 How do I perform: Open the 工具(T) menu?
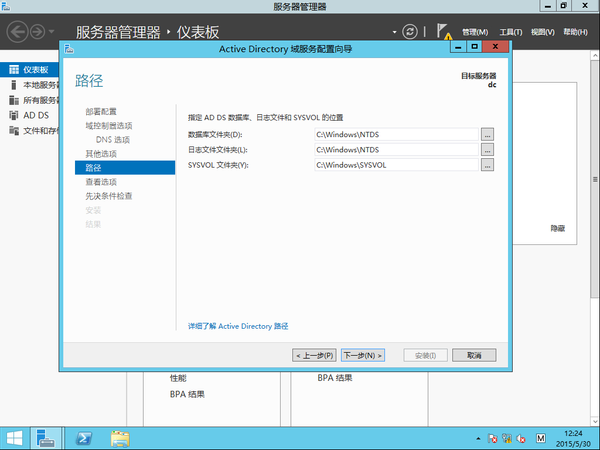click(x=511, y=32)
